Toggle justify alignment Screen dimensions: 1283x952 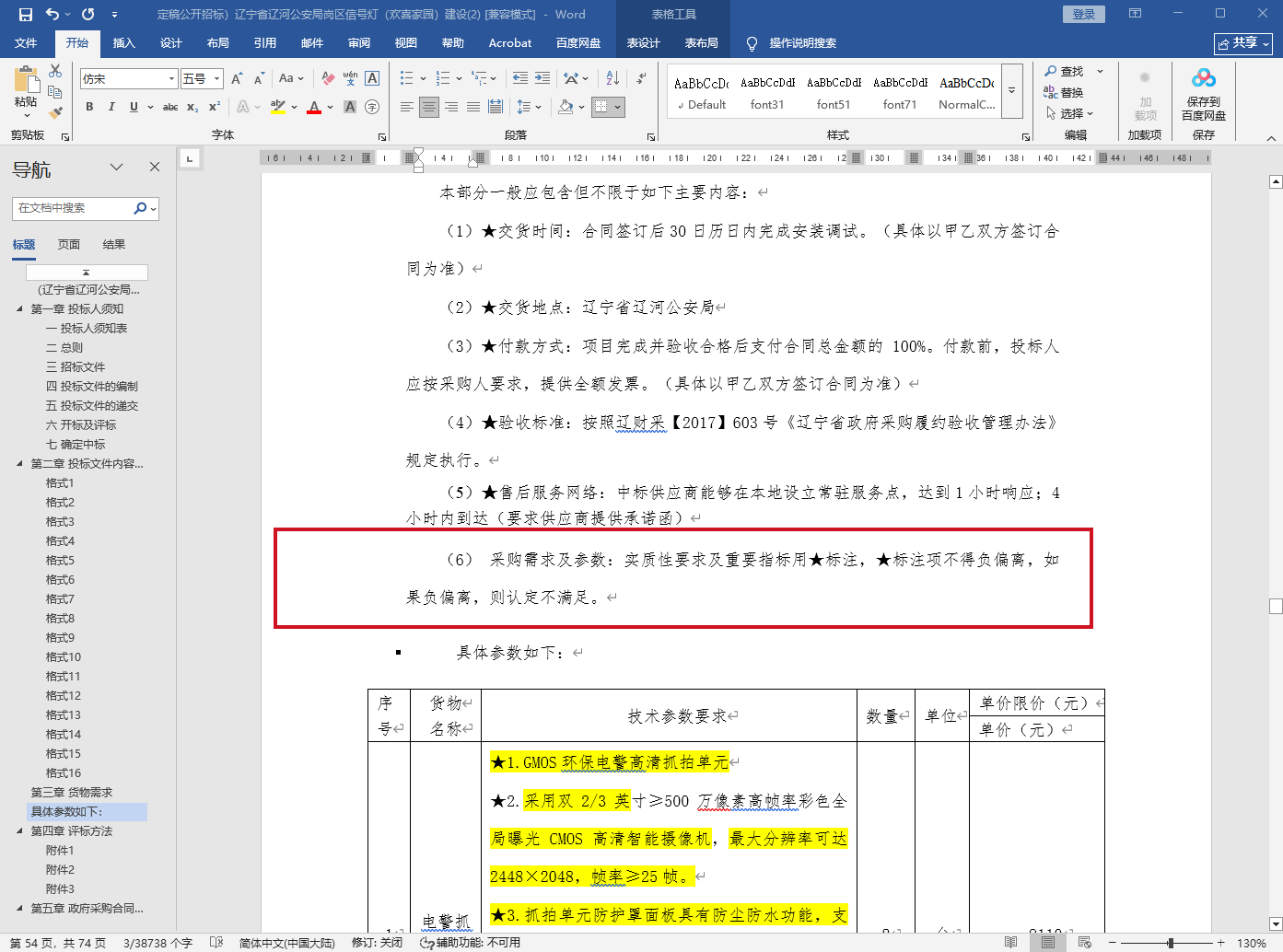pyautogui.click(x=473, y=107)
